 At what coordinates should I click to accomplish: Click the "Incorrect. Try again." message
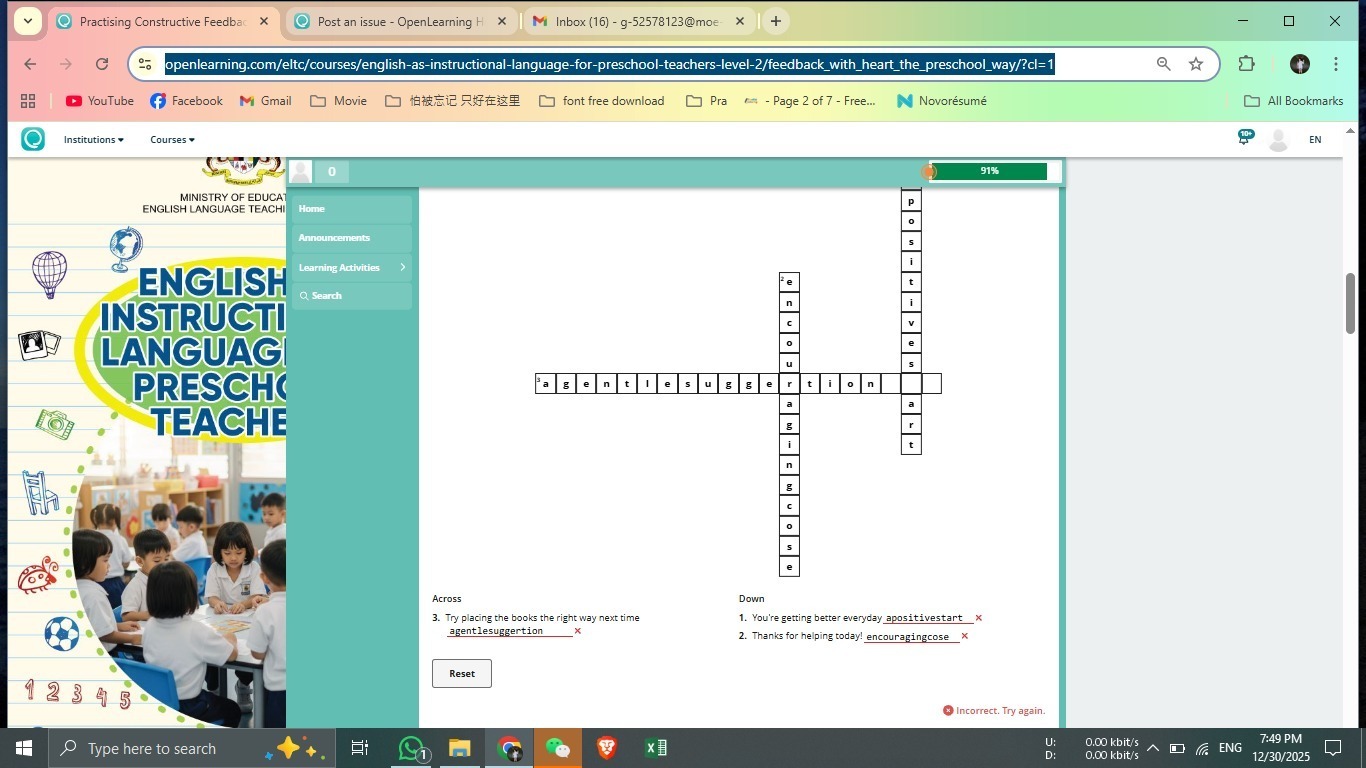coord(994,711)
